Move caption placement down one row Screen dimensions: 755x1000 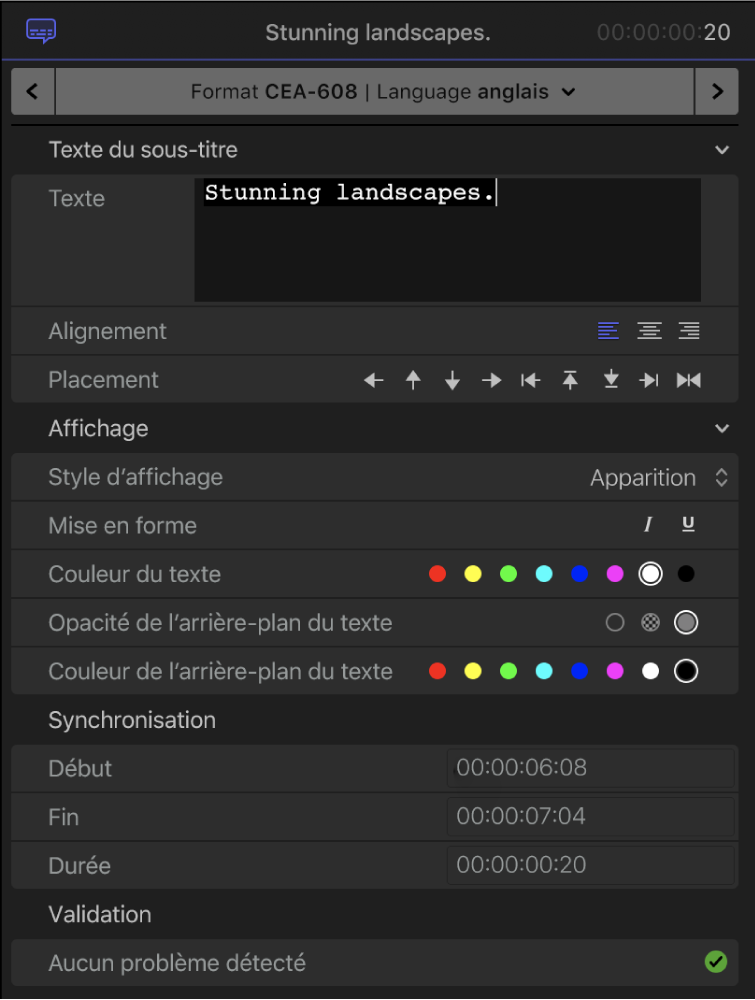tap(452, 380)
